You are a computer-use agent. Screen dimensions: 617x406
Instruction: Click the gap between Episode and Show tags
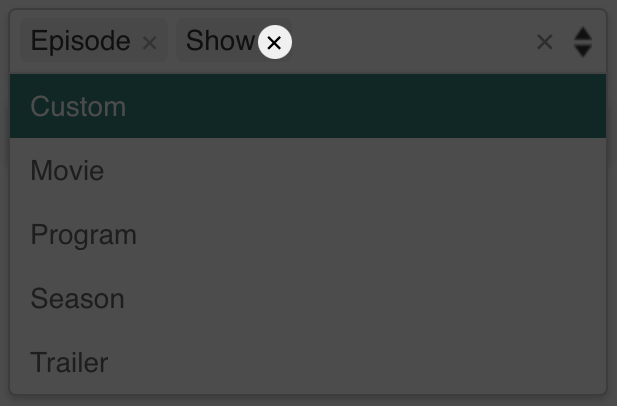(172, 40)
